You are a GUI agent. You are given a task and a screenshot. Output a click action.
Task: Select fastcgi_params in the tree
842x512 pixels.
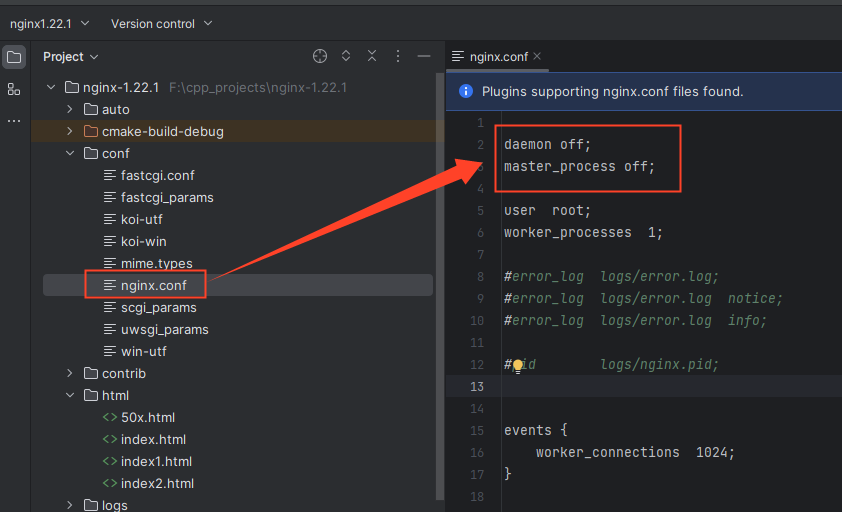pyautogui.click(x=167, y=197)
